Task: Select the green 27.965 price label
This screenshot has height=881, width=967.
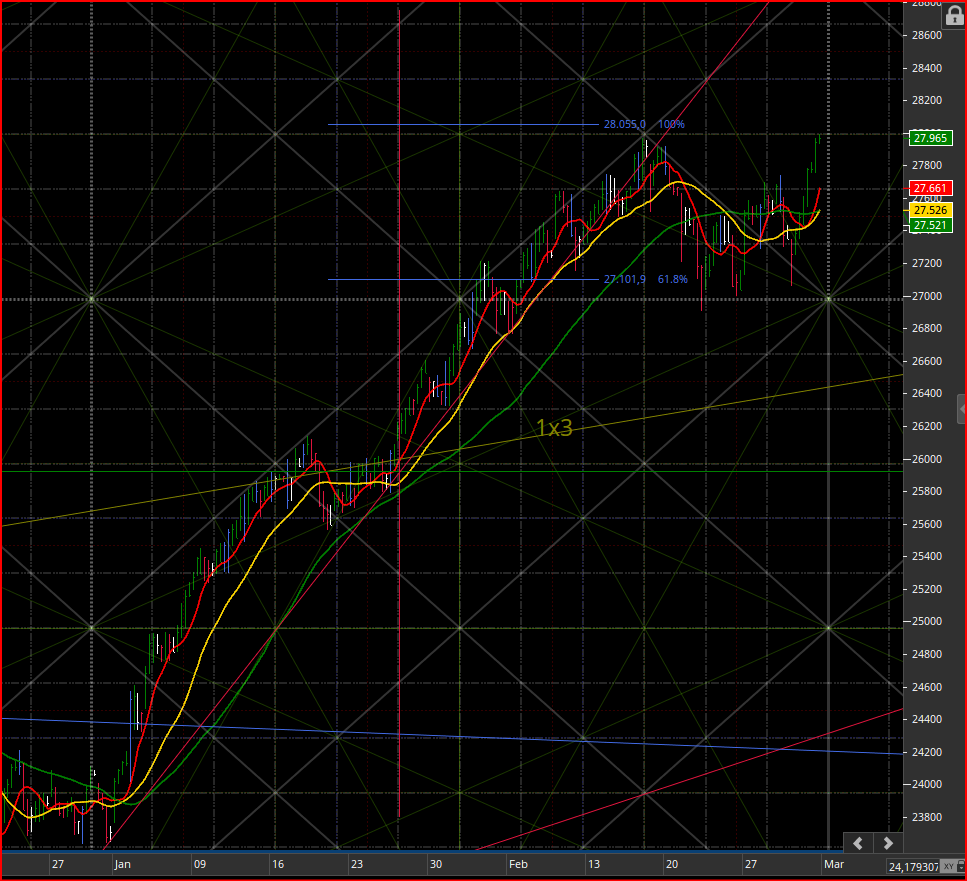Action: click(930, 138)
